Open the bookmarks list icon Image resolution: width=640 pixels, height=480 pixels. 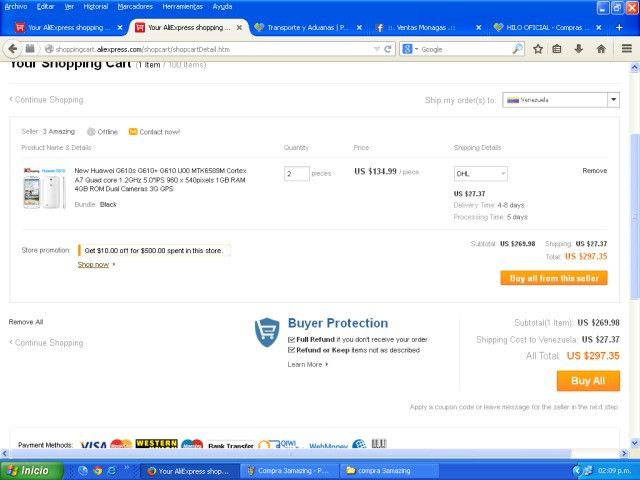[x=557, y=49]
